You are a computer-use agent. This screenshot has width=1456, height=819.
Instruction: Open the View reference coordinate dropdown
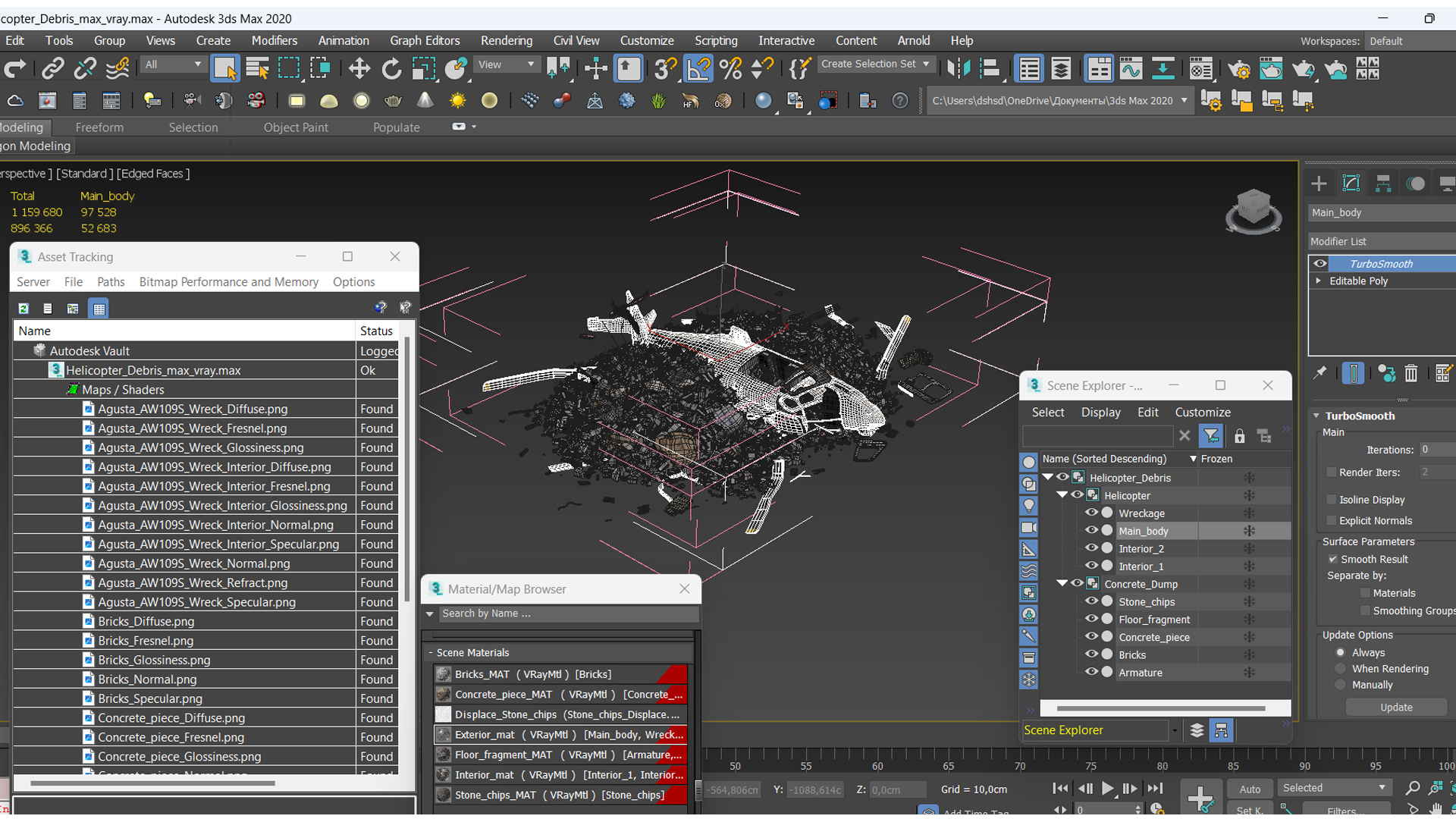pos(506,64)
